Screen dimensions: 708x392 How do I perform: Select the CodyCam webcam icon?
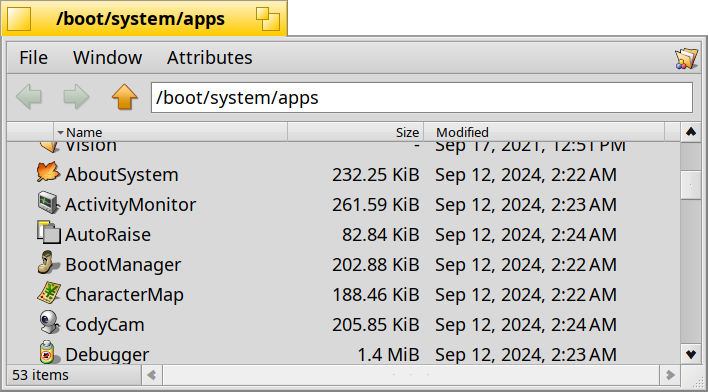pyautogui.click(x=48, y=322)
